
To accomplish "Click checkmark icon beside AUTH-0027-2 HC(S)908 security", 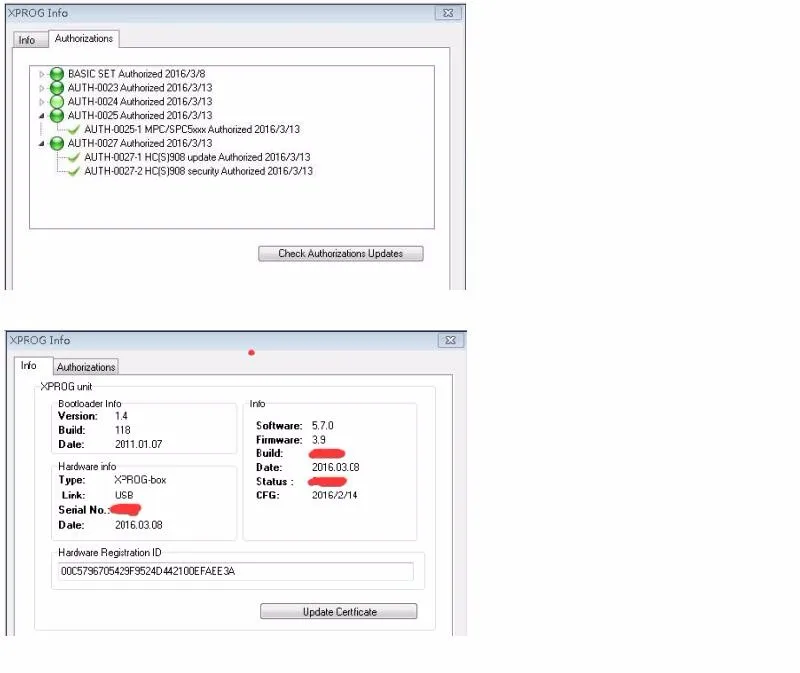I will point(74,171).
